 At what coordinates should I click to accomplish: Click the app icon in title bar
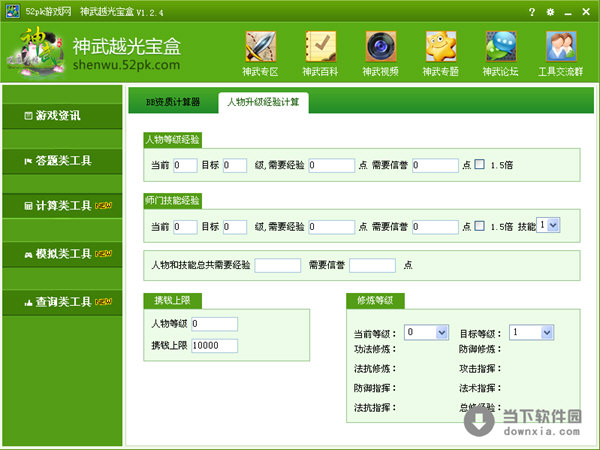coord(13,11)
